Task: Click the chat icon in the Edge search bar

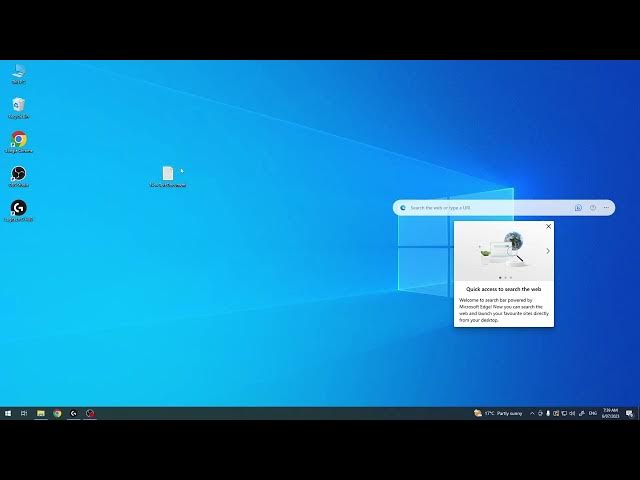Action: point(578,208)
